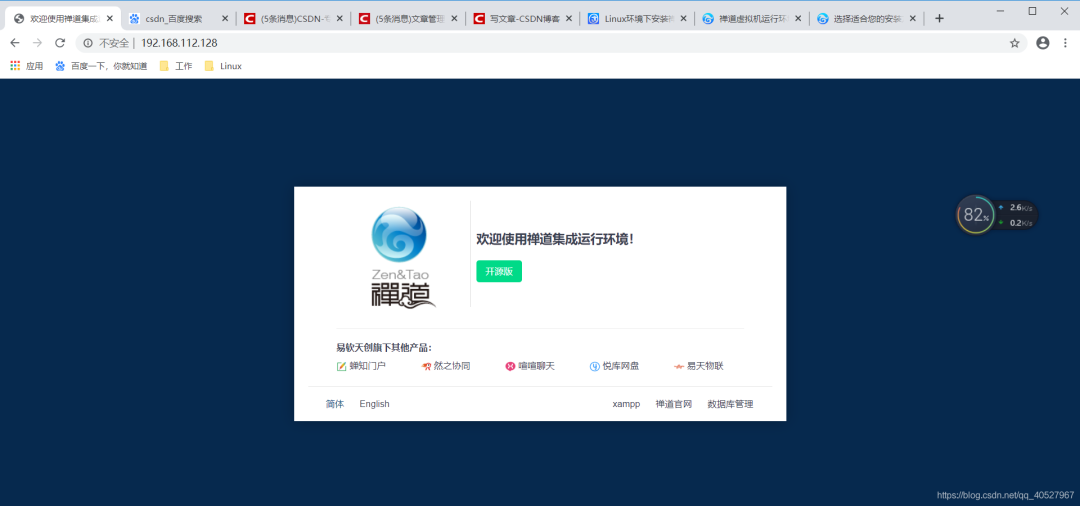
Task: Click the browser forward arrow
Action: click(x=37, y=43)
